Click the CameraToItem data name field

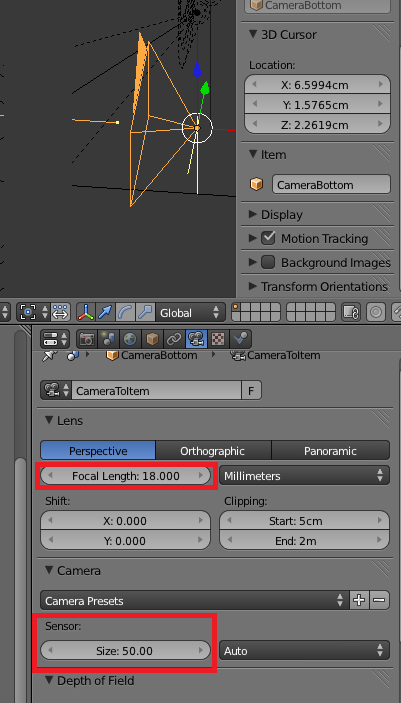coord(156,391)
